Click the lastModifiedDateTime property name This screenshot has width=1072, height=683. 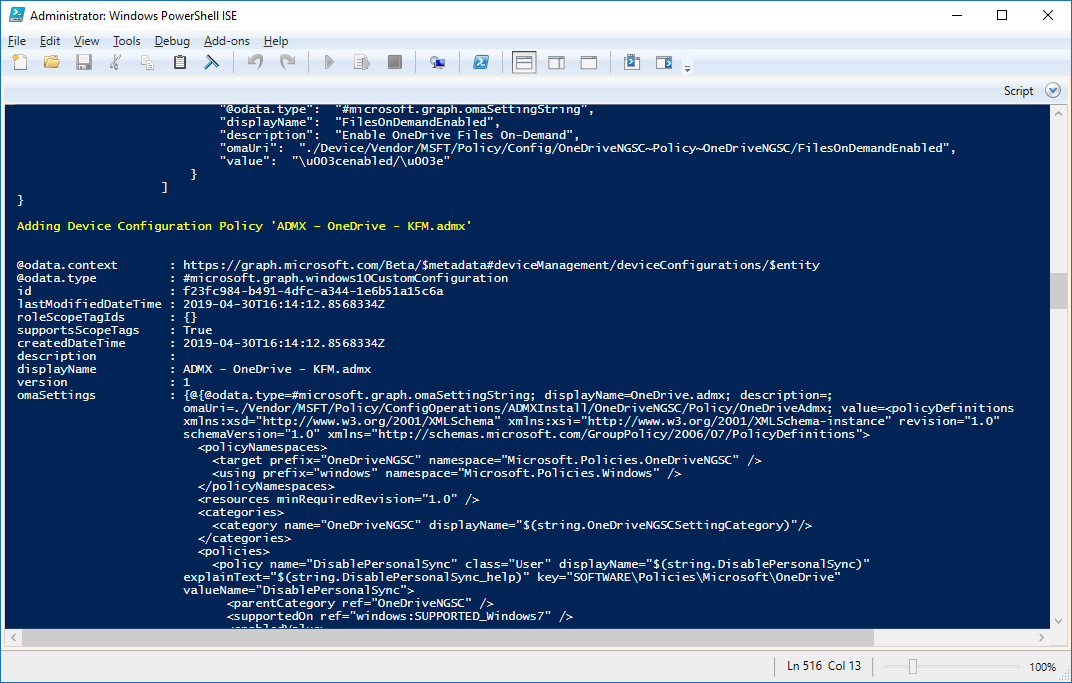point(89,304)
